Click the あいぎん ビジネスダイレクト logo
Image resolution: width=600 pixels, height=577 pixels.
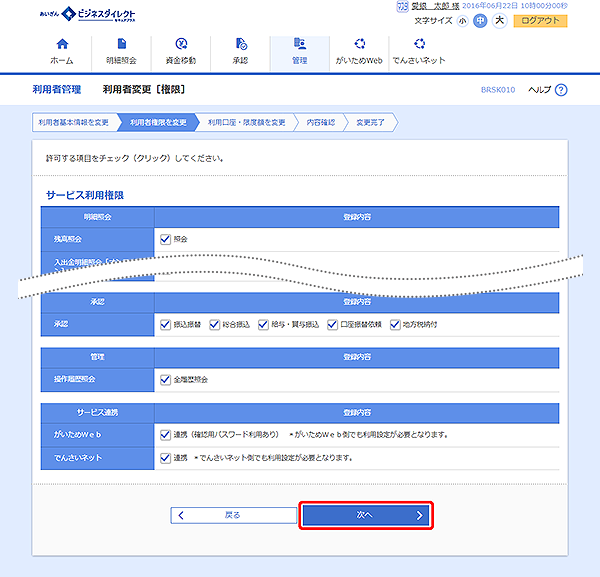point(88,14)
